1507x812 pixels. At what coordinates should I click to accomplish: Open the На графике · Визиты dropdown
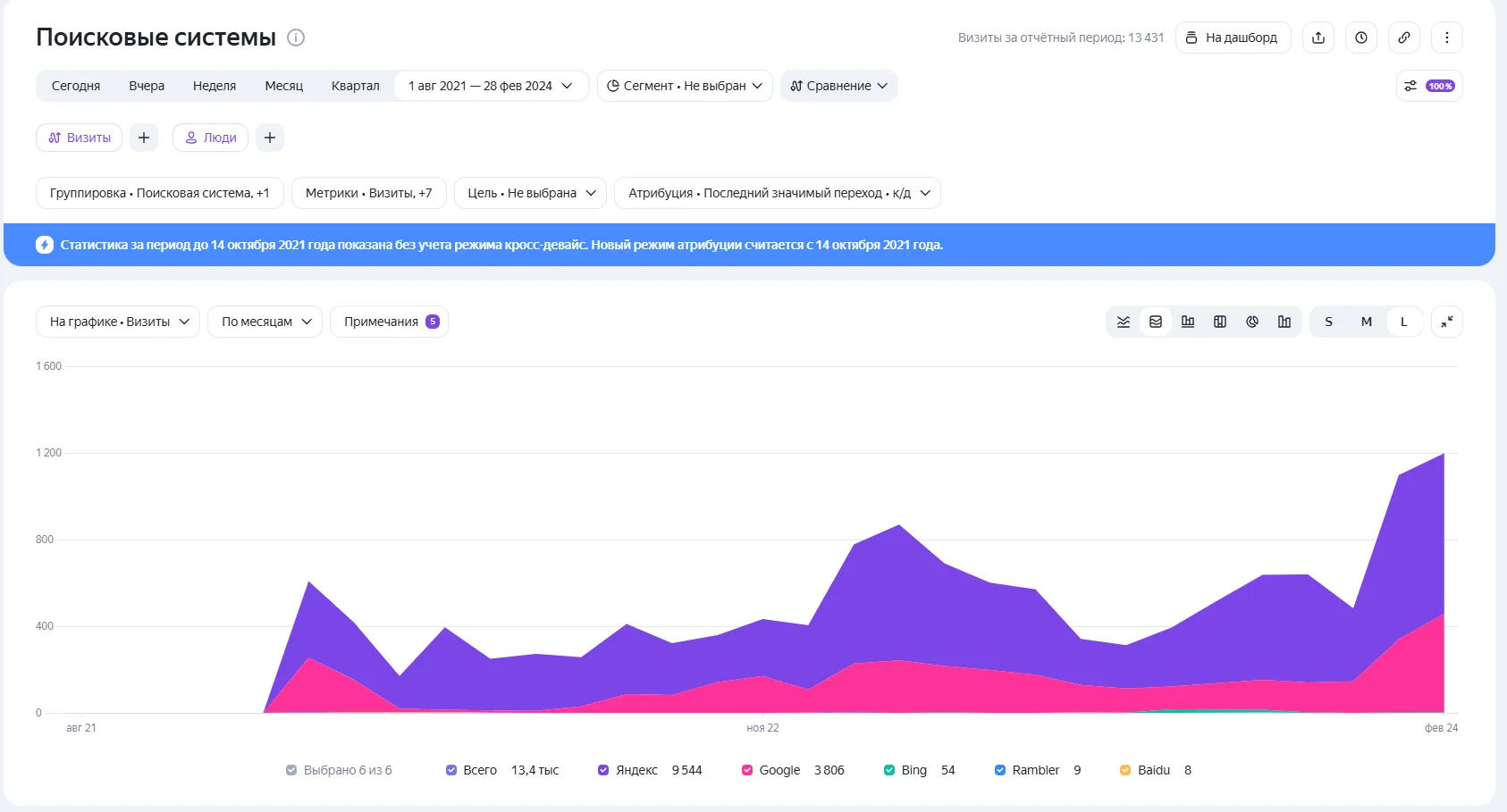pos(118,322)
